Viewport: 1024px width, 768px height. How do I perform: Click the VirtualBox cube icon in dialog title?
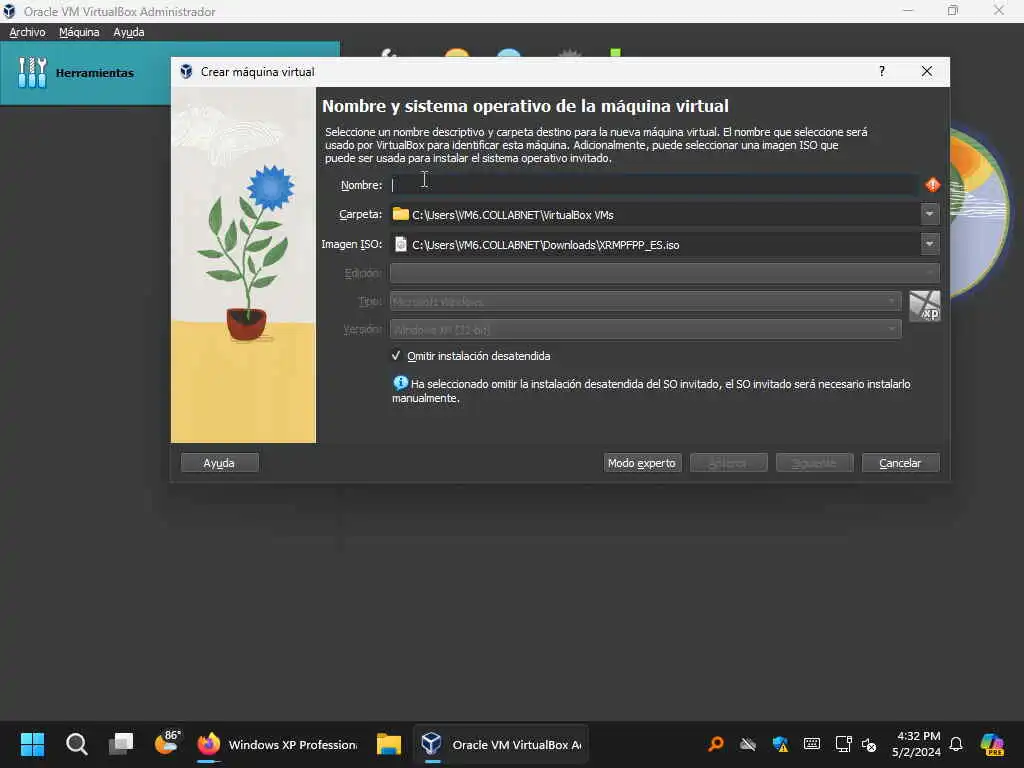[x=186, y=72]
